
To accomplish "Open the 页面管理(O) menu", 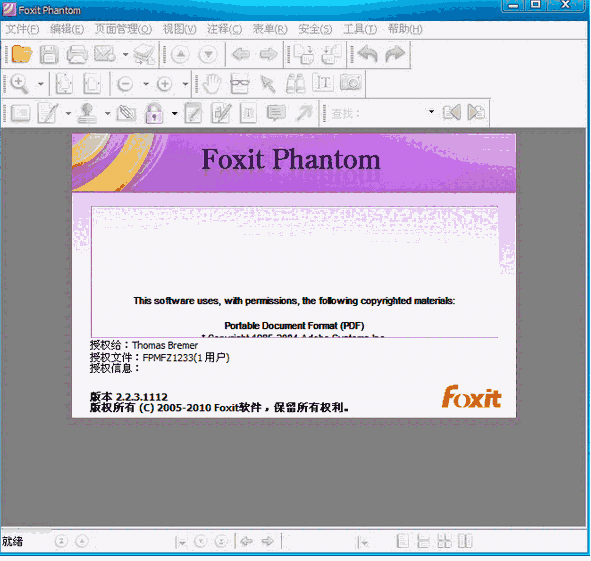I will pyautogui.click(x=123, y=29).
